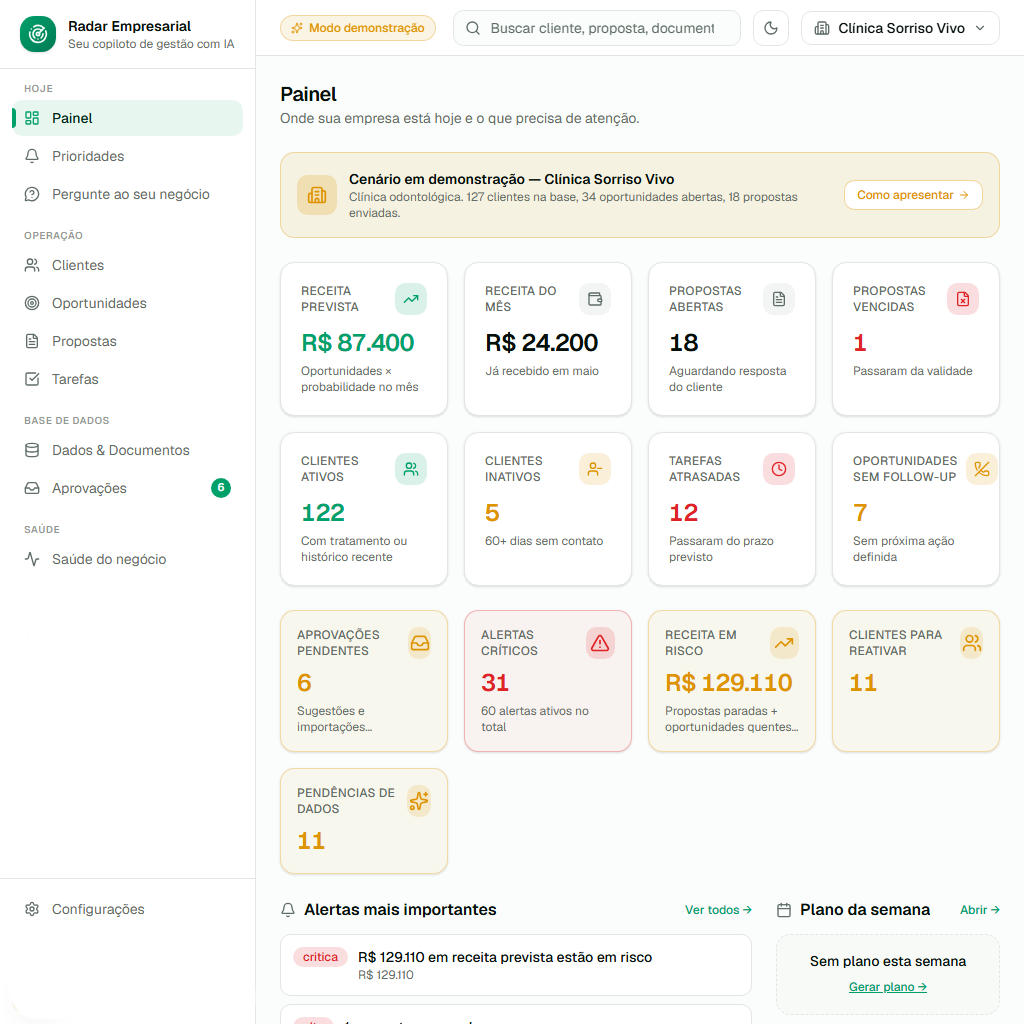Click the clock icon on Tarefas Atrasadas card

(x=779, y=469)
